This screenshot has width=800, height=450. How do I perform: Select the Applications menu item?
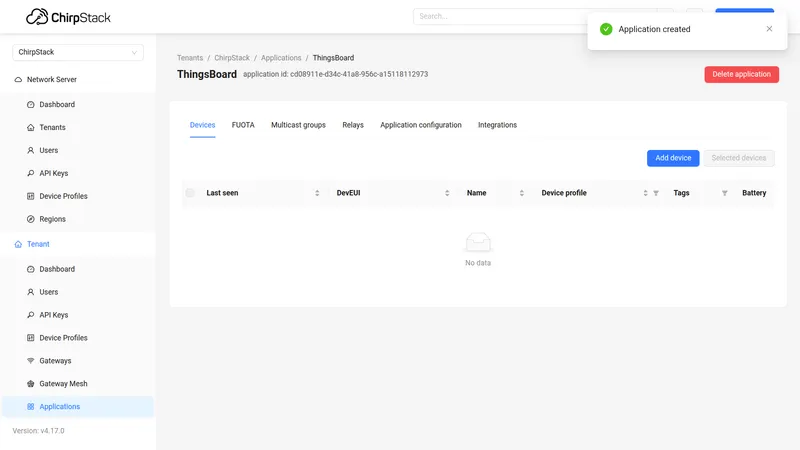[78, 407]
